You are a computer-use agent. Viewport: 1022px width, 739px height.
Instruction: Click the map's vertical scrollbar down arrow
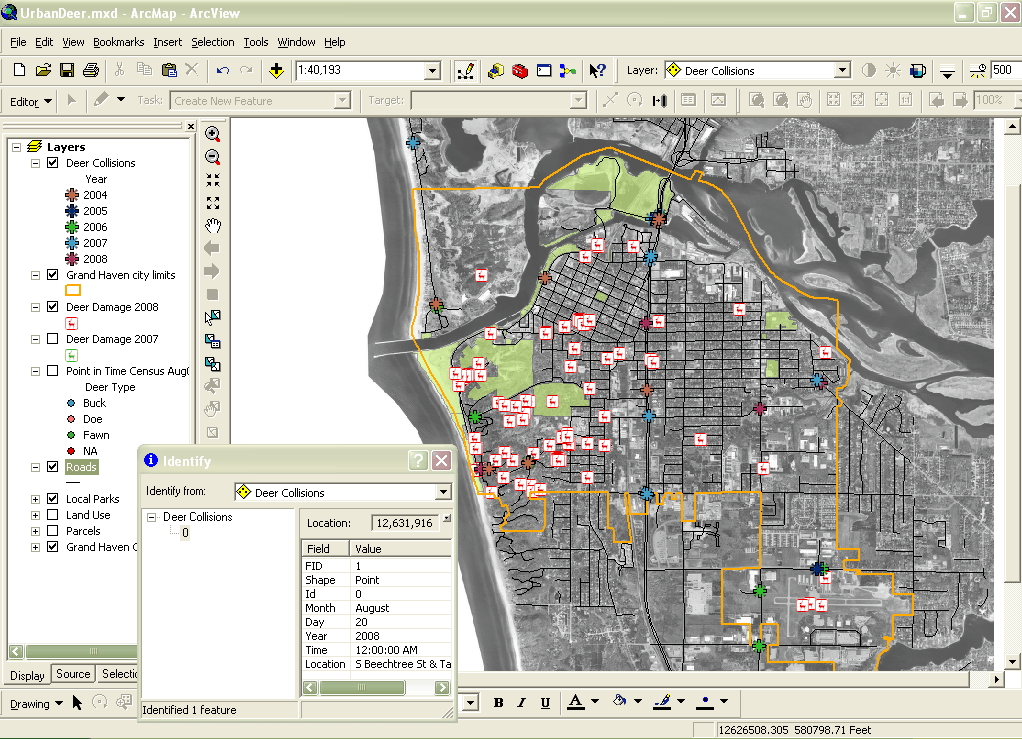1012,661
